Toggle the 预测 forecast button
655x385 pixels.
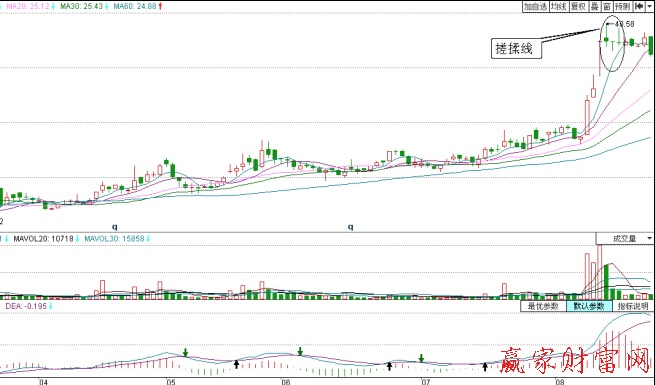[623, 6]
